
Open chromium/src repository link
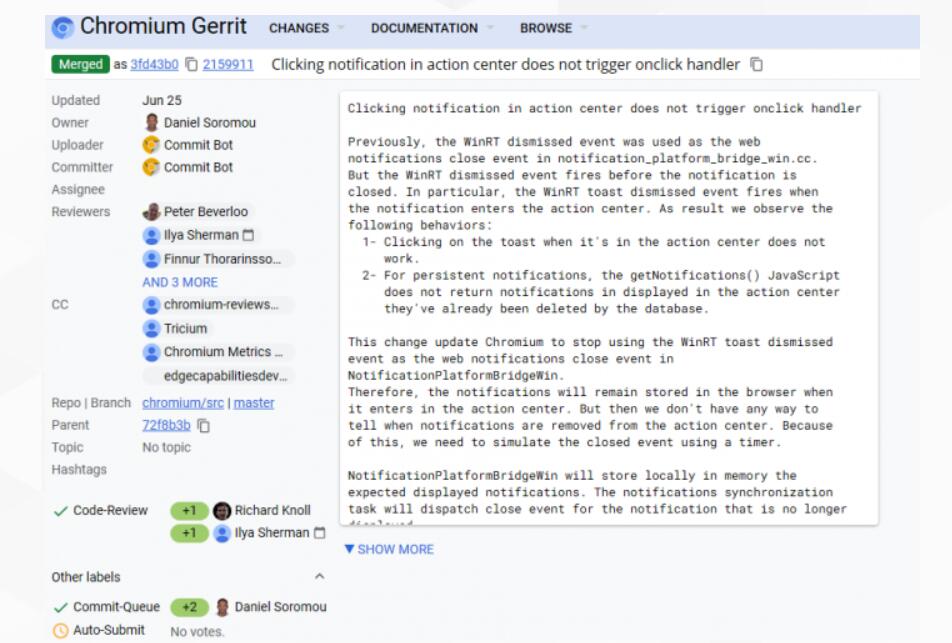183,403
